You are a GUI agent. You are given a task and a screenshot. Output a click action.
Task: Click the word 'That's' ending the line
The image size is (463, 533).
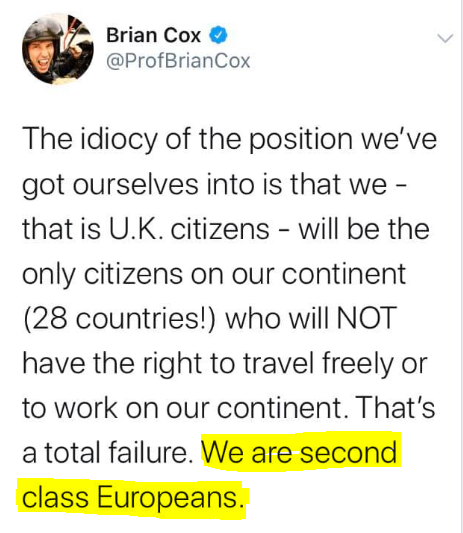[395, 407]
